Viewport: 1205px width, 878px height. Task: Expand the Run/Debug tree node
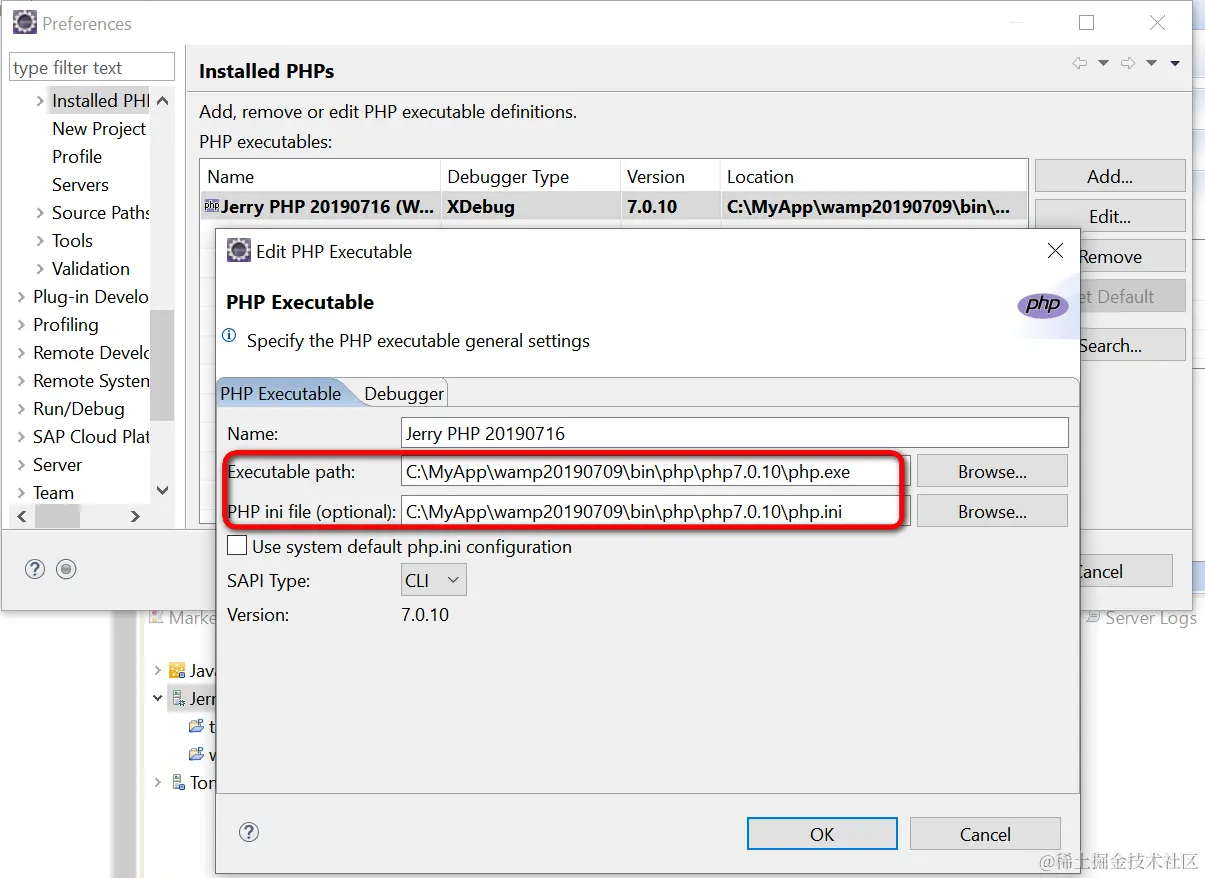click(x=21, y=409)
